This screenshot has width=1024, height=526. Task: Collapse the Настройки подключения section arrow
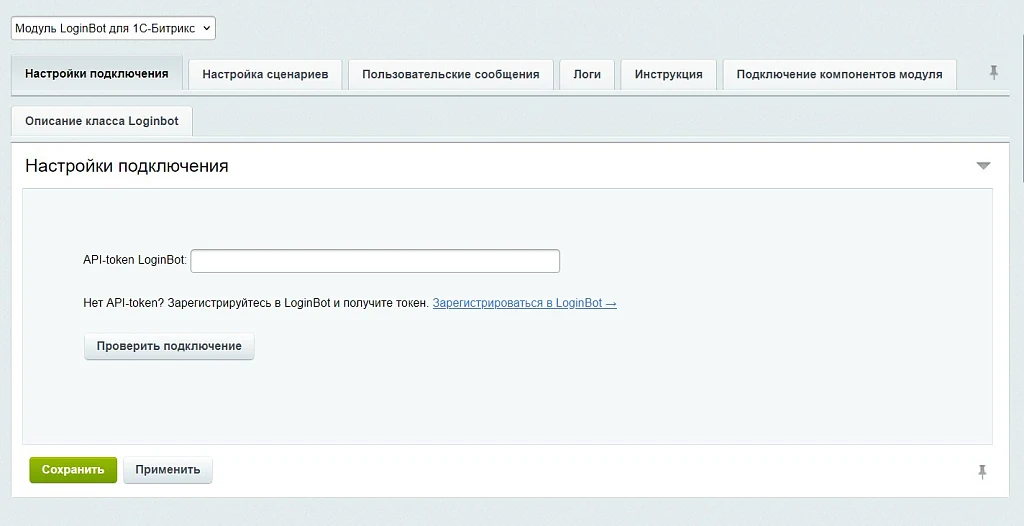pos(983,166)
